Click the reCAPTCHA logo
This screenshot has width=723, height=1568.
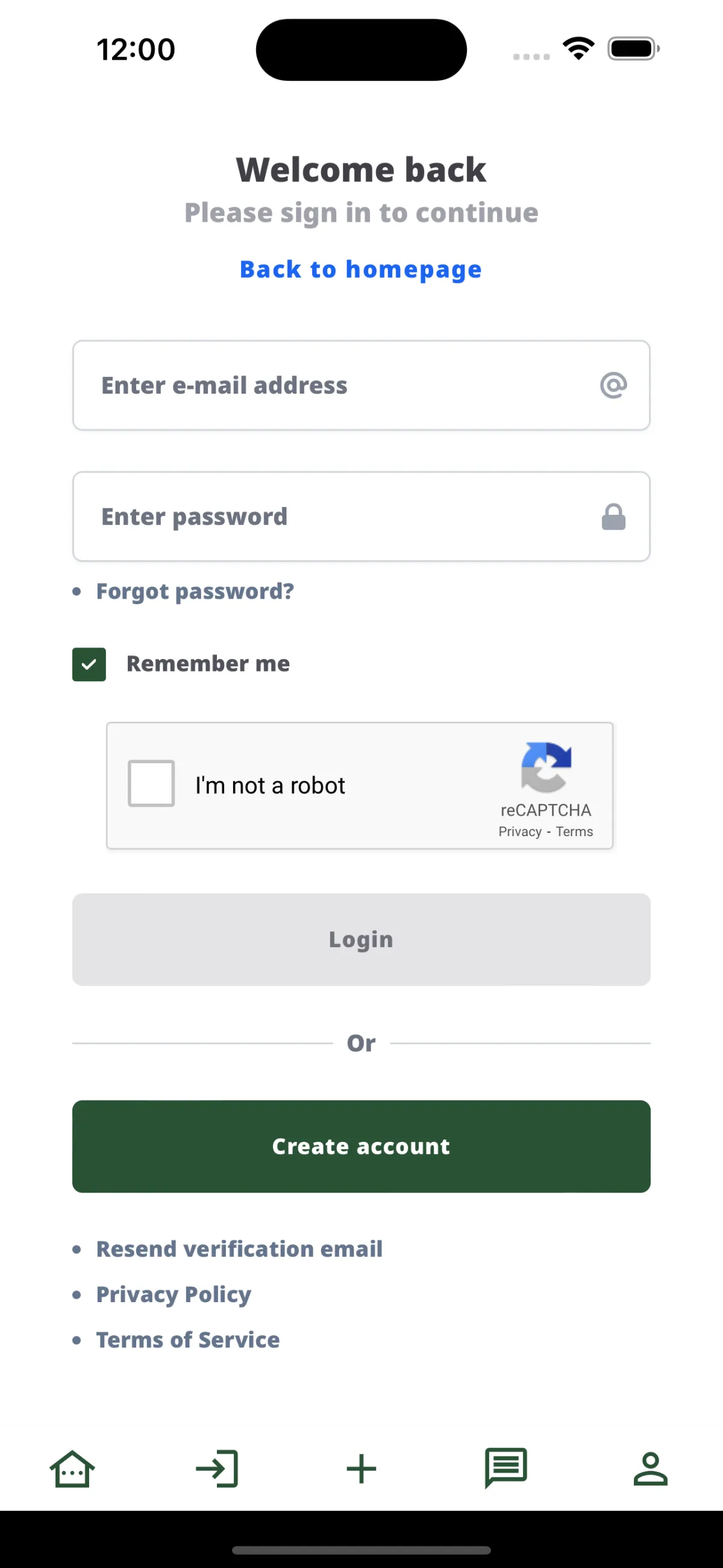click(x=546, y=767)
